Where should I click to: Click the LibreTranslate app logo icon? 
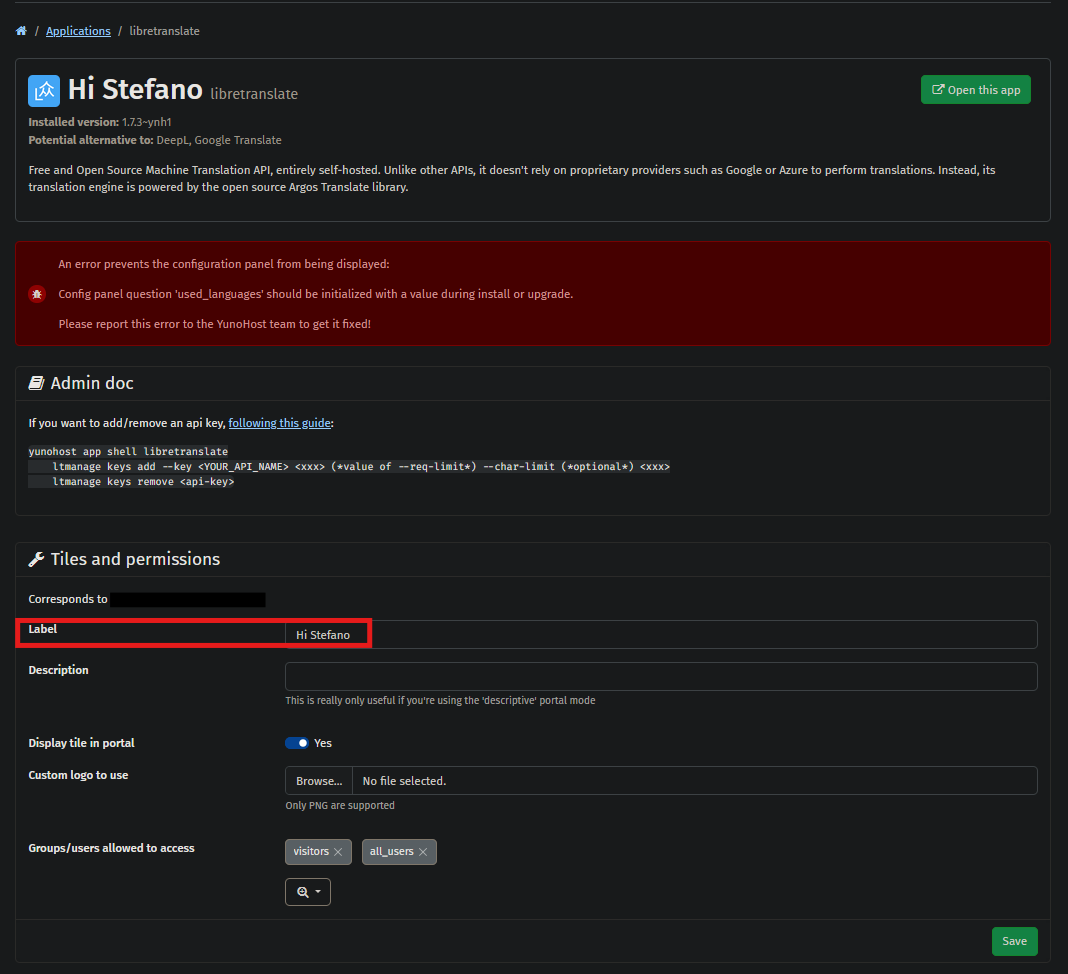pyautogui.click(x=44, y=91)
